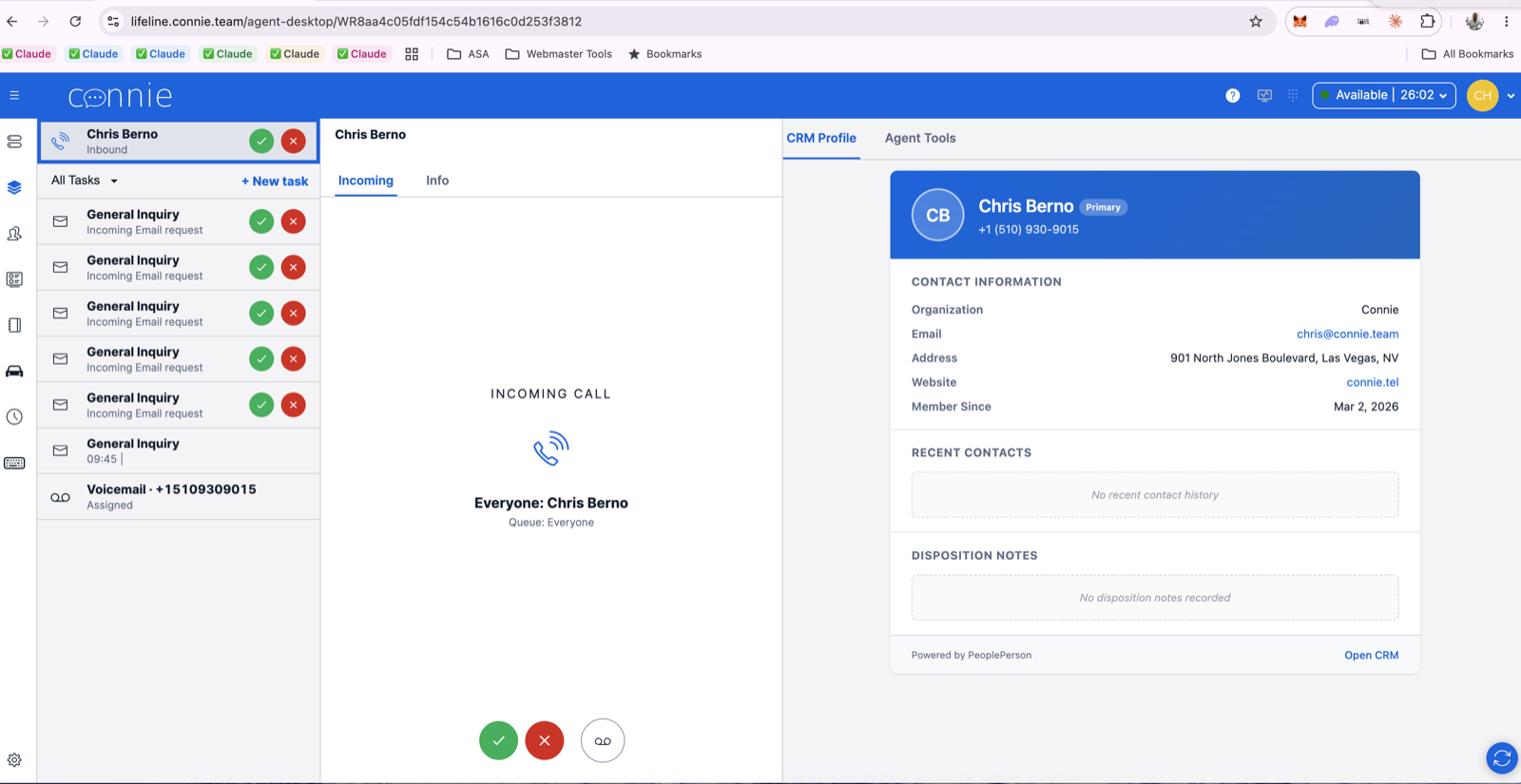Viewport: 1521px width, 784px height.
Task: Open the browser extensions puzzle icon
Action: (x=1428, y=21)
